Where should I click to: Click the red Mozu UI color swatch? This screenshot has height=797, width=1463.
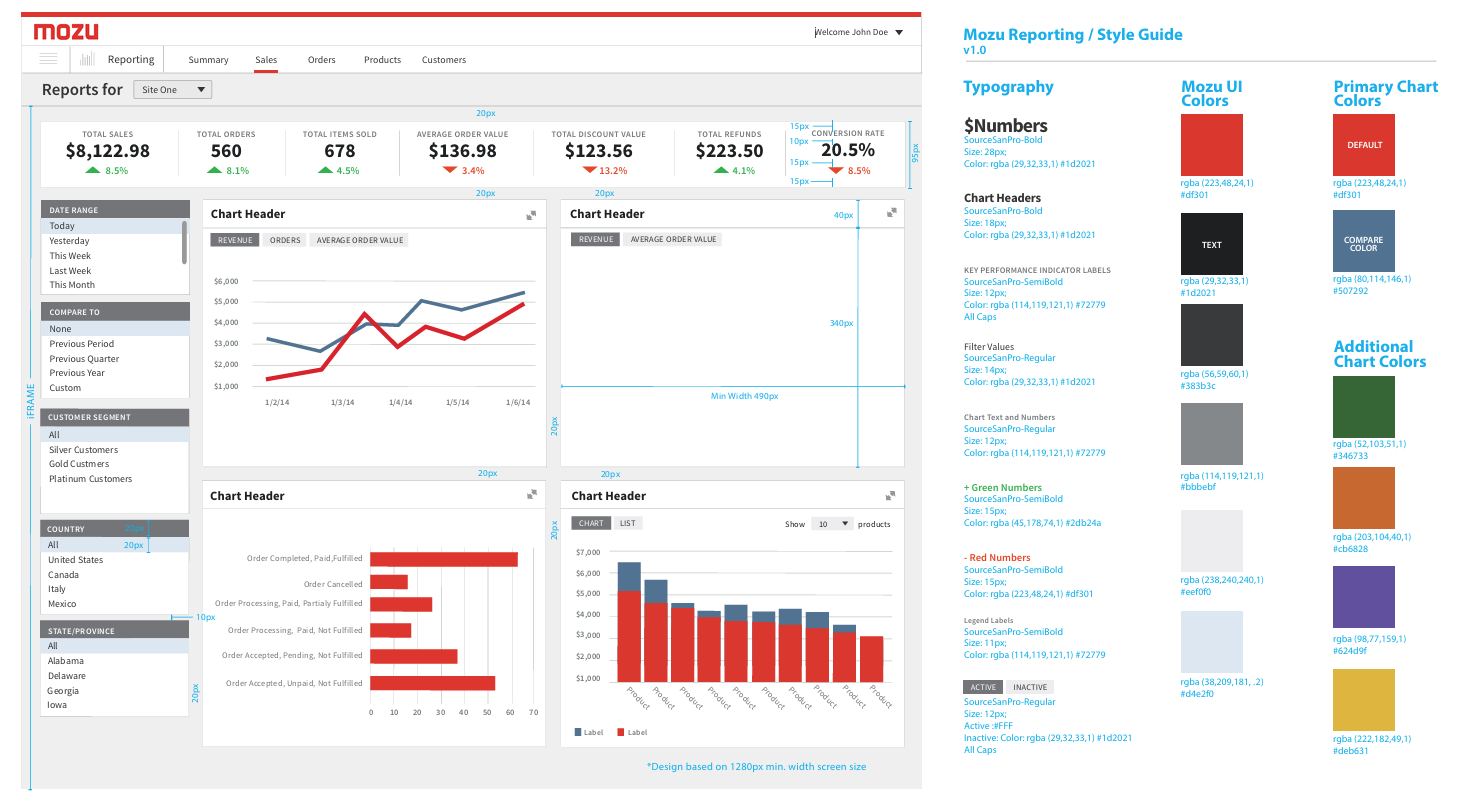coord(1212,145)
